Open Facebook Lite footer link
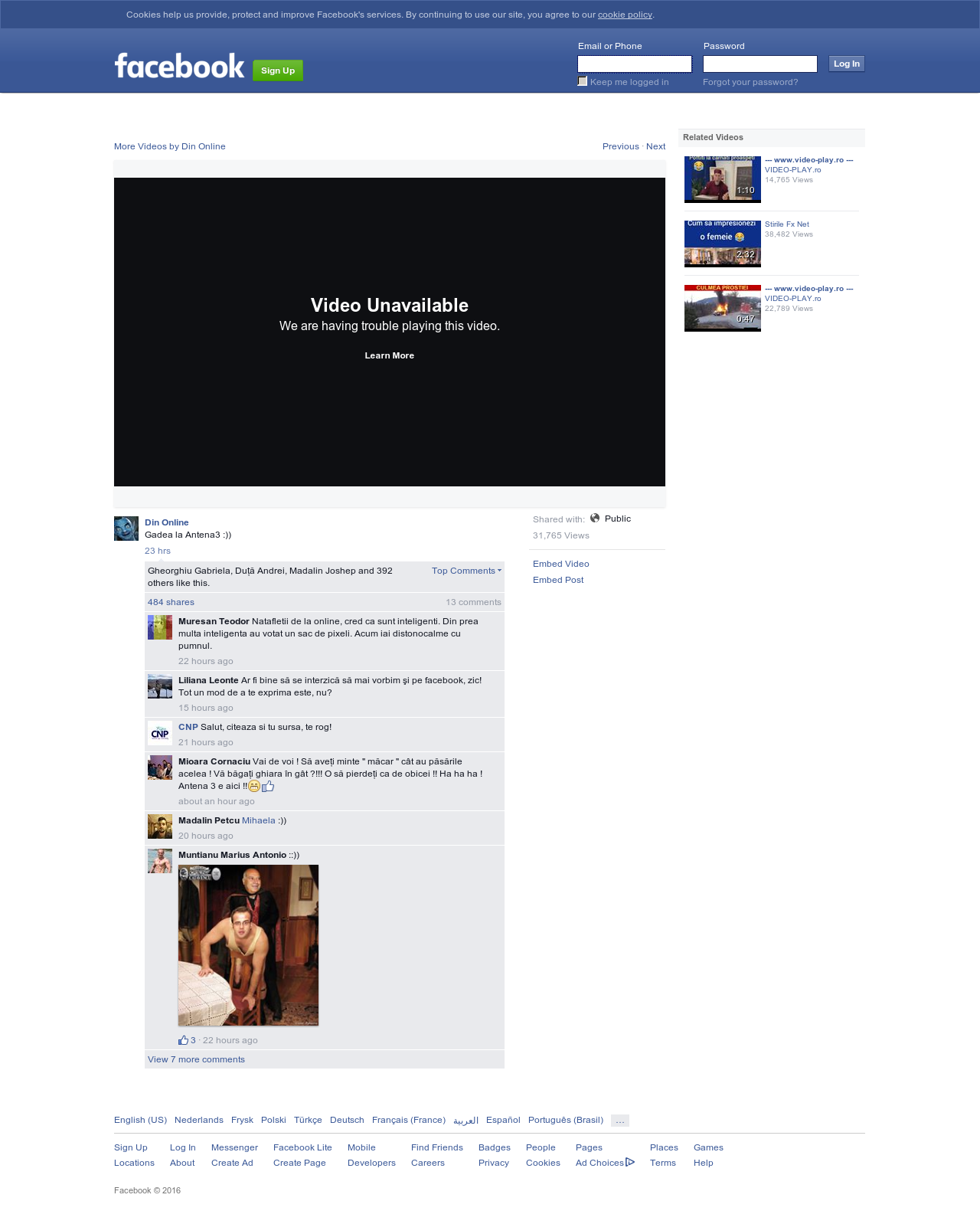The width and height of the screenshot is (980, 1224). click(x=302, y=1147)
